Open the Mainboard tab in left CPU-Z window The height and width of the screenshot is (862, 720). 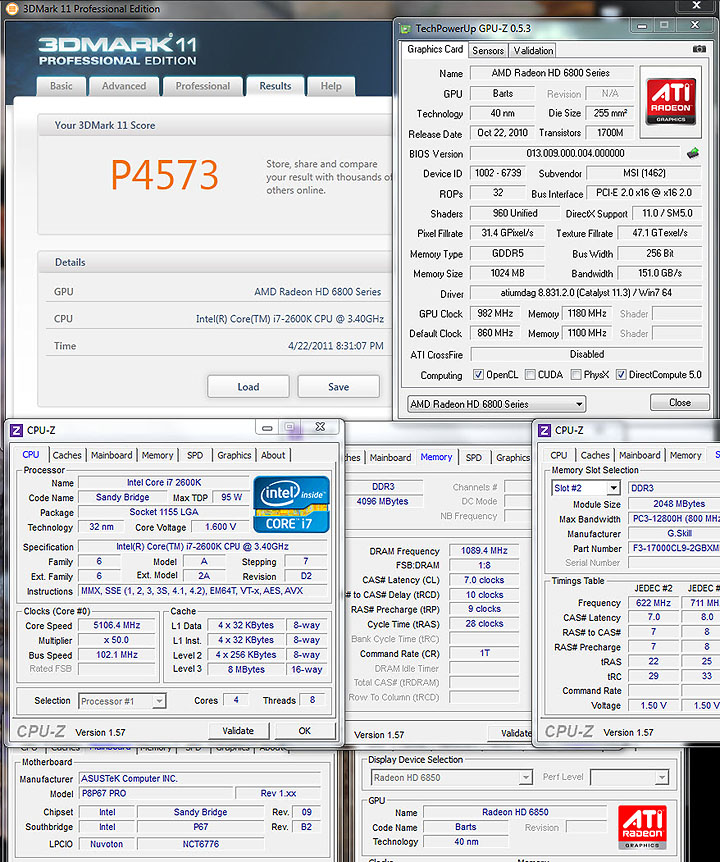point(112,455)
